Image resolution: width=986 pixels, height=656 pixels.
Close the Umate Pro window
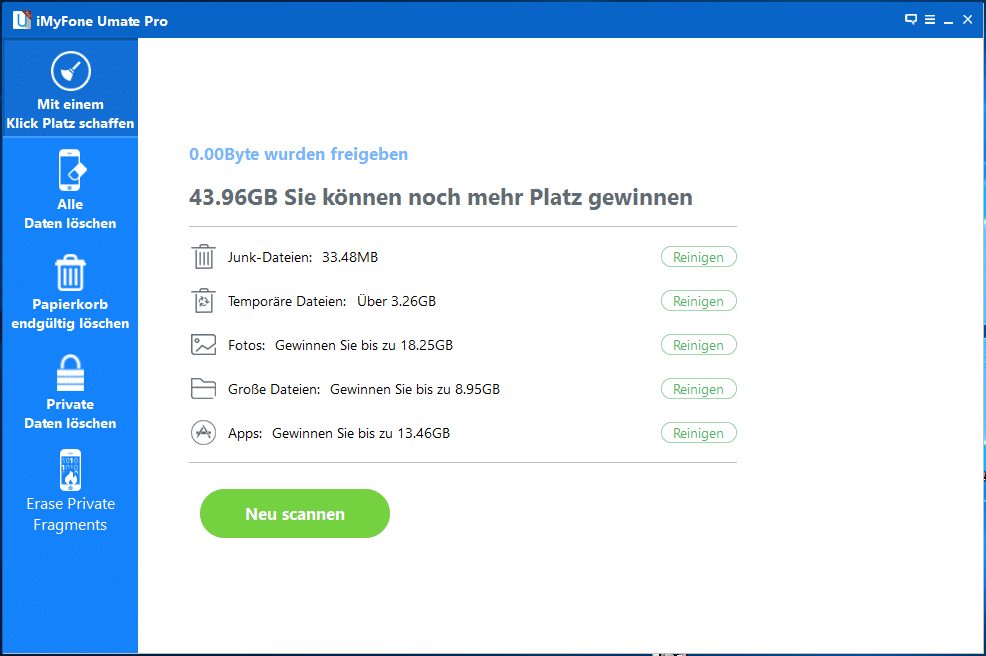[x=968, y=19]
